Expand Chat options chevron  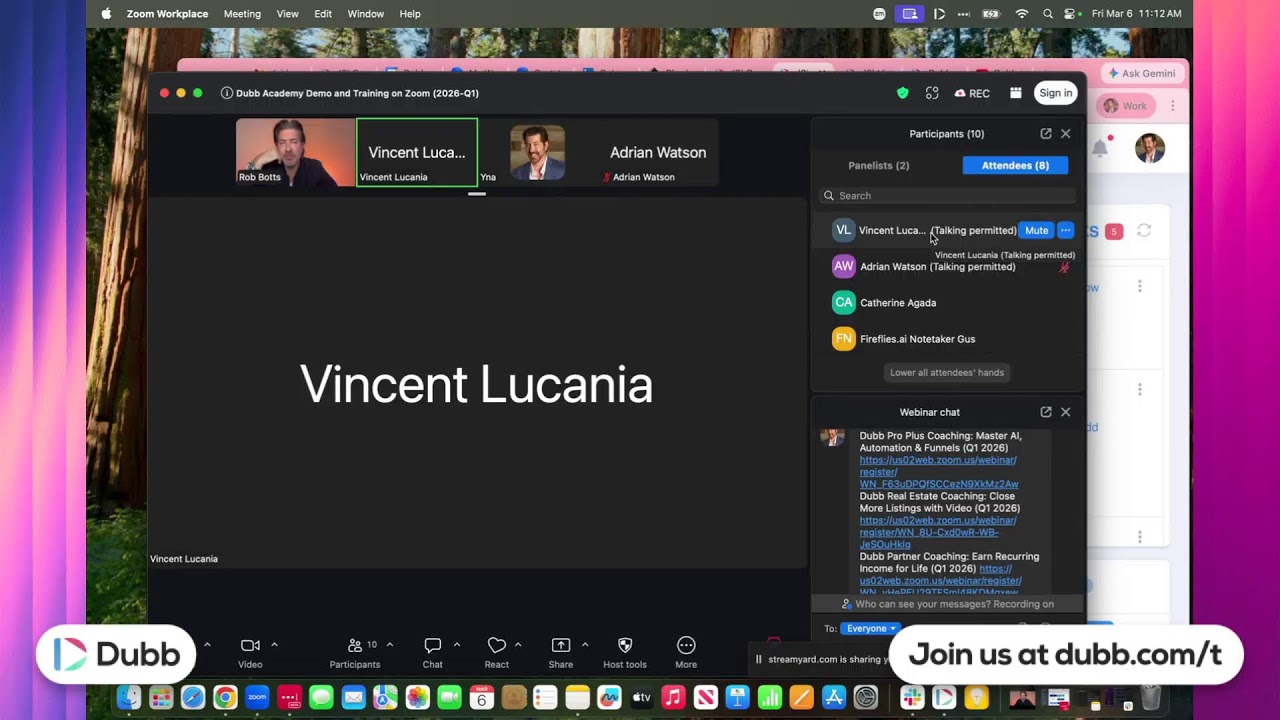tap(457, 645)
